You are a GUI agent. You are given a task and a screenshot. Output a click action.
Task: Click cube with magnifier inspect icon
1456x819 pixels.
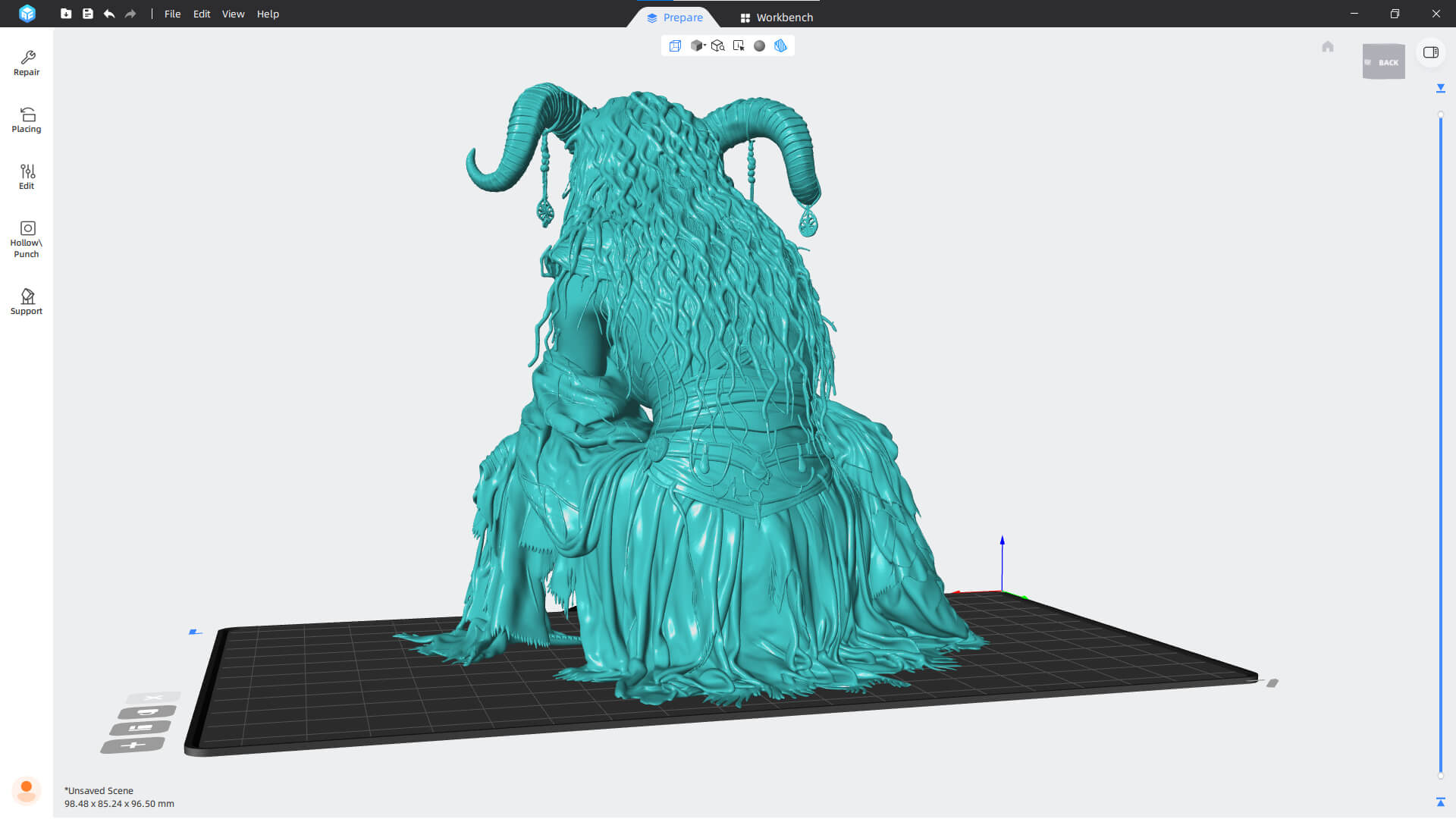click(x=717, y=46)
